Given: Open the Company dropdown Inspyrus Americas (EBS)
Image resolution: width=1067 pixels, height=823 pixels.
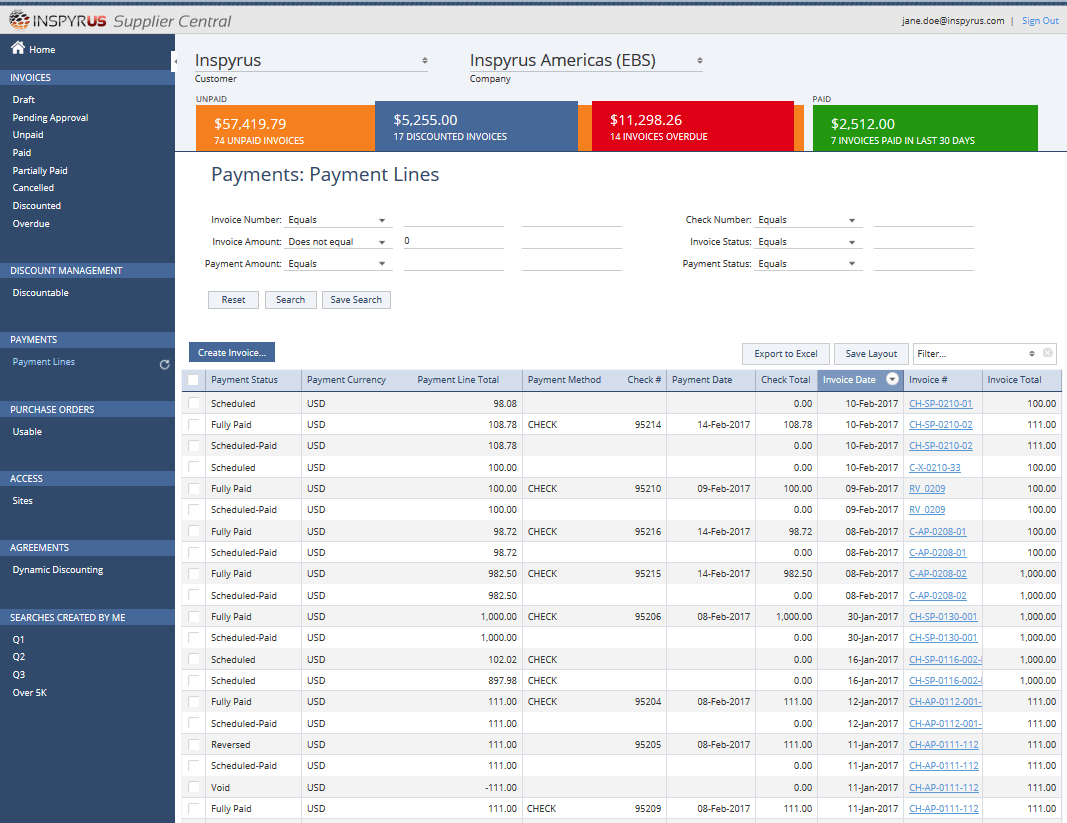Looking at the screenshot, I should (x=586, y=61).
